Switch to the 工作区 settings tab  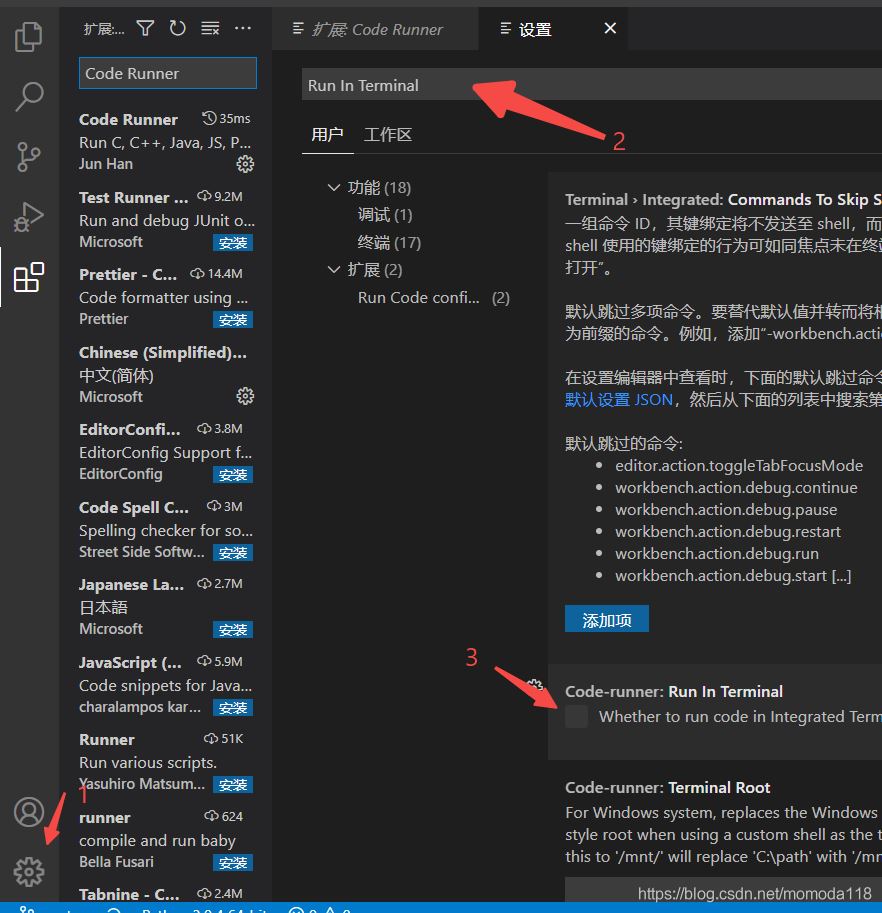[x=388, y=135]
